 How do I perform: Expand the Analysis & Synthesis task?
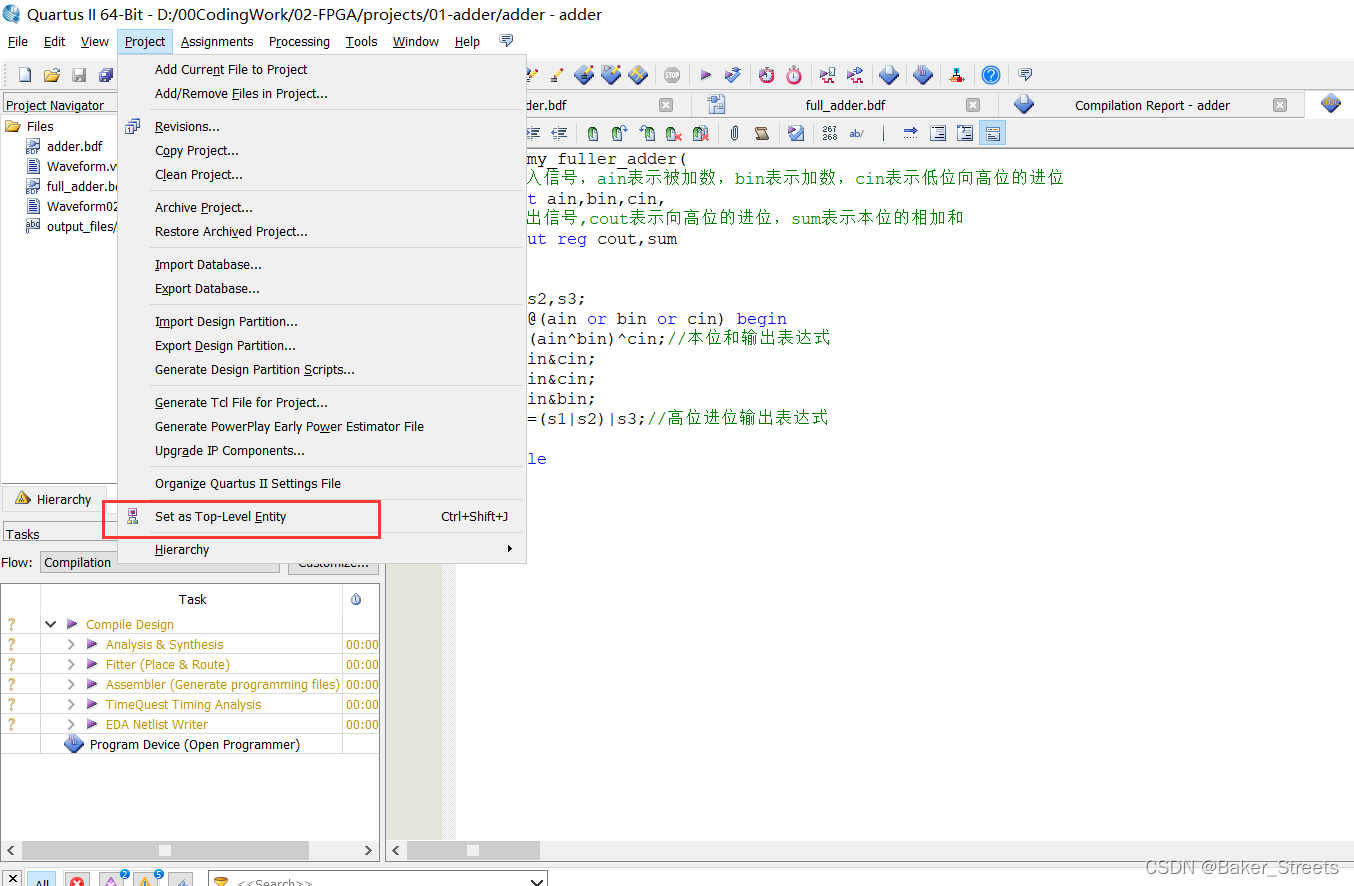tap(71, 644)
